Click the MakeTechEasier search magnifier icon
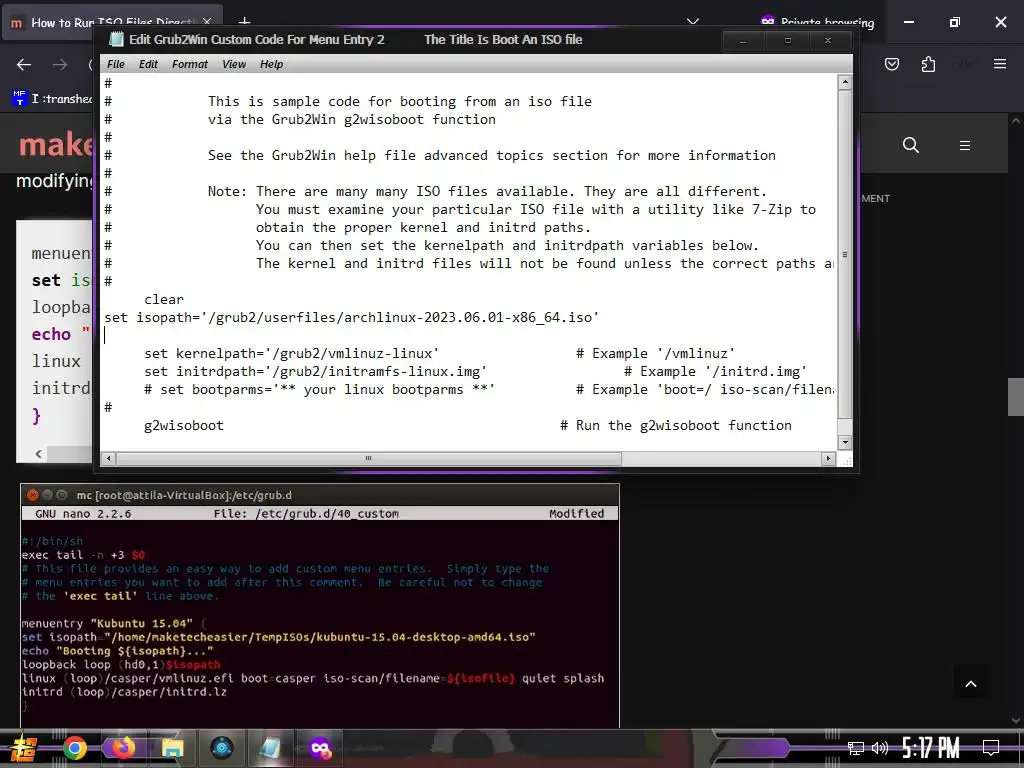 point(911,145)
